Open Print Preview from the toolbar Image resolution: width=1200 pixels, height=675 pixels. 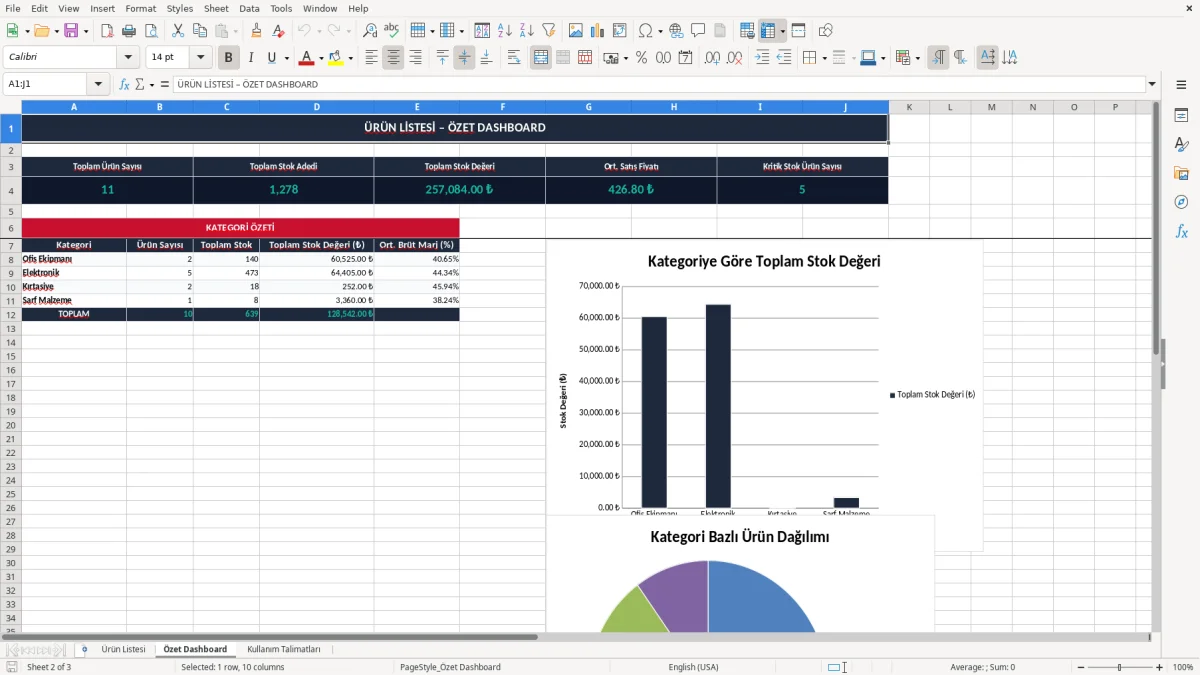coord(153,31)
